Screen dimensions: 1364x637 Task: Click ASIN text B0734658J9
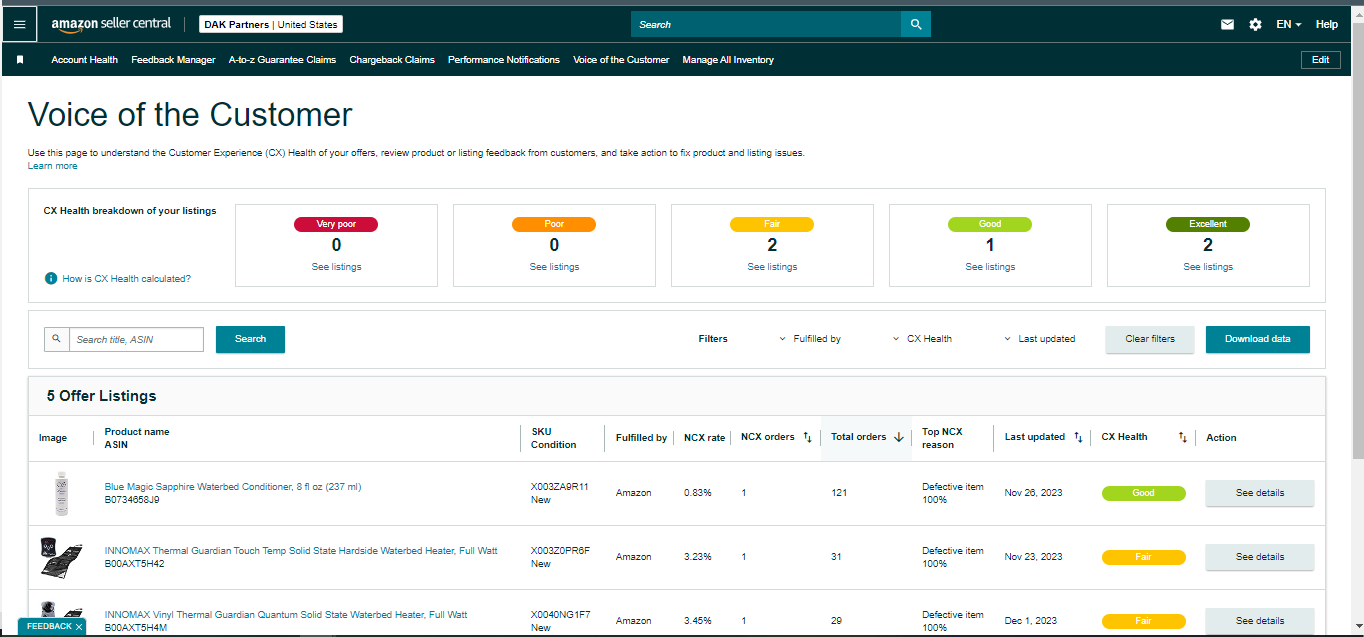coord(132,499)
